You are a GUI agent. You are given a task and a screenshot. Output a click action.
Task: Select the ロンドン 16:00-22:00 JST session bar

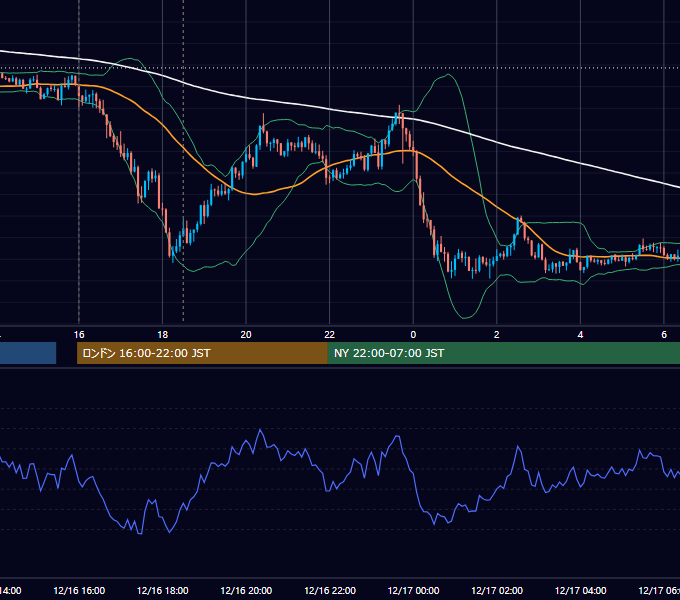click(x=202, y=353)
